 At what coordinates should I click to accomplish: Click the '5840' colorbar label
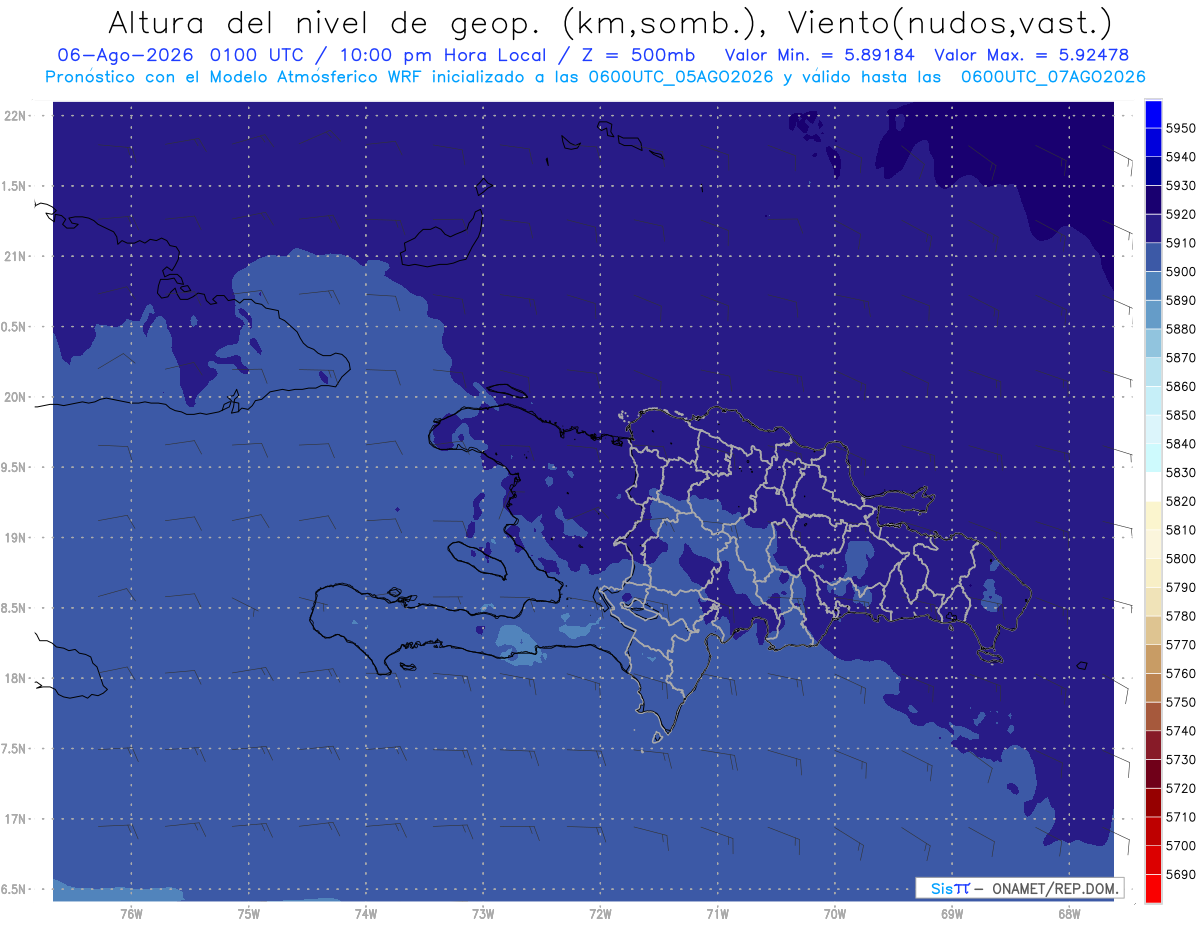click(1181, 443)
